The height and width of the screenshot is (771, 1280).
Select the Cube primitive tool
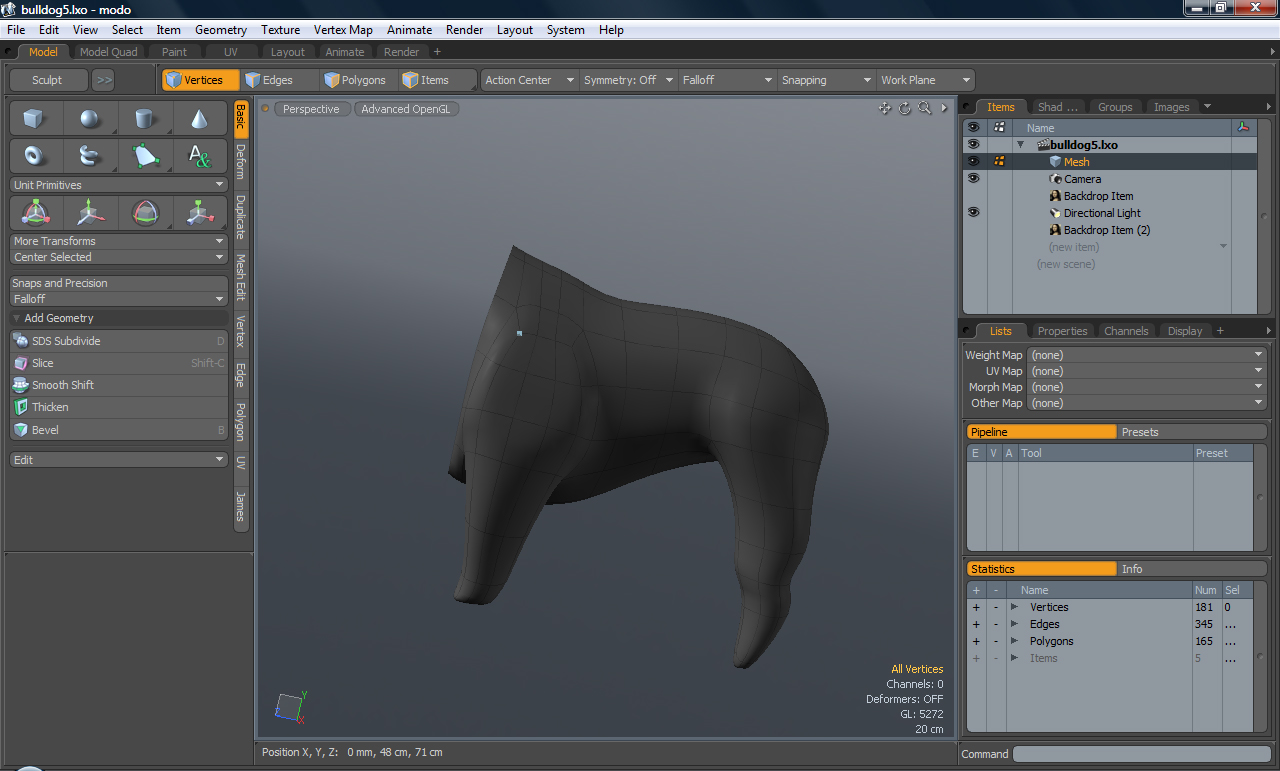tap(36, 119)
